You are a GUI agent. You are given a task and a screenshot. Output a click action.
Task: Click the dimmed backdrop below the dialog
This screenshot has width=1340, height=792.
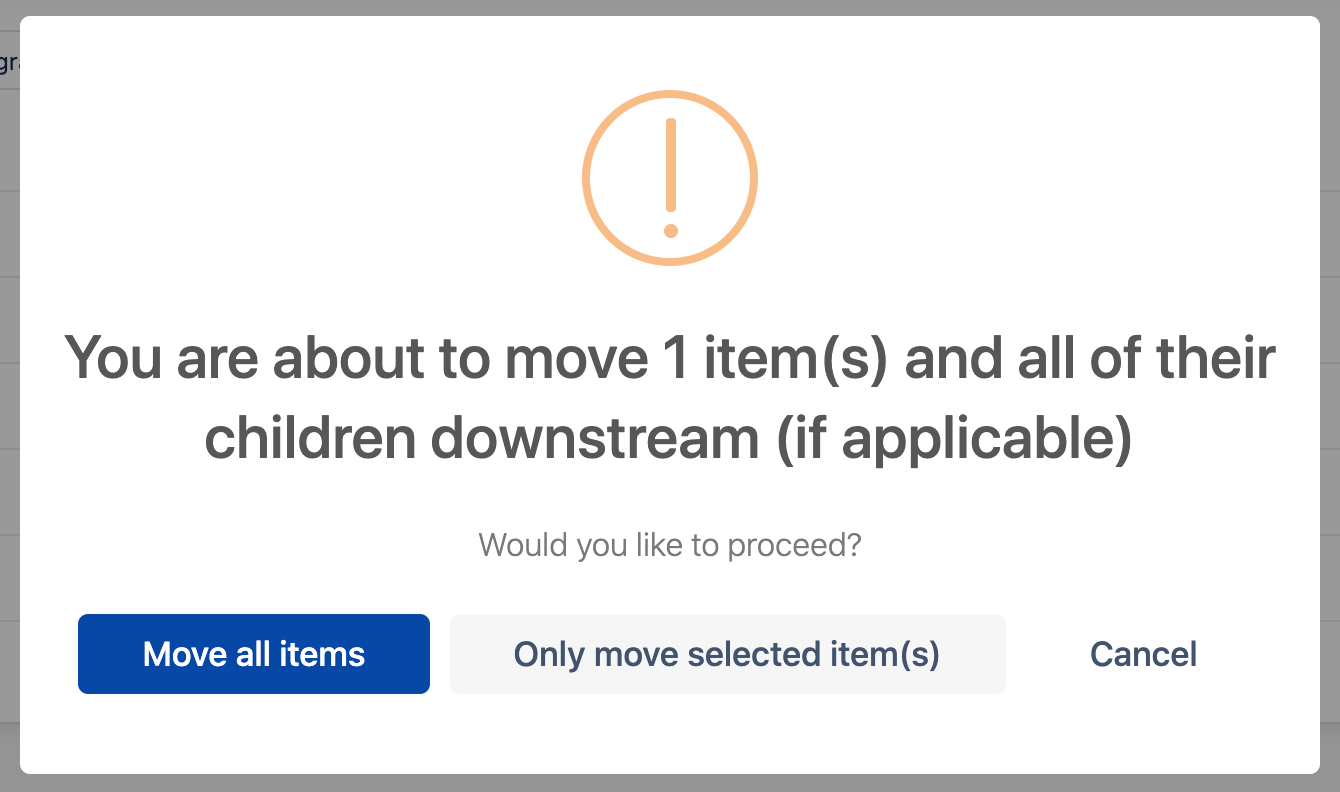click(670, 783)
